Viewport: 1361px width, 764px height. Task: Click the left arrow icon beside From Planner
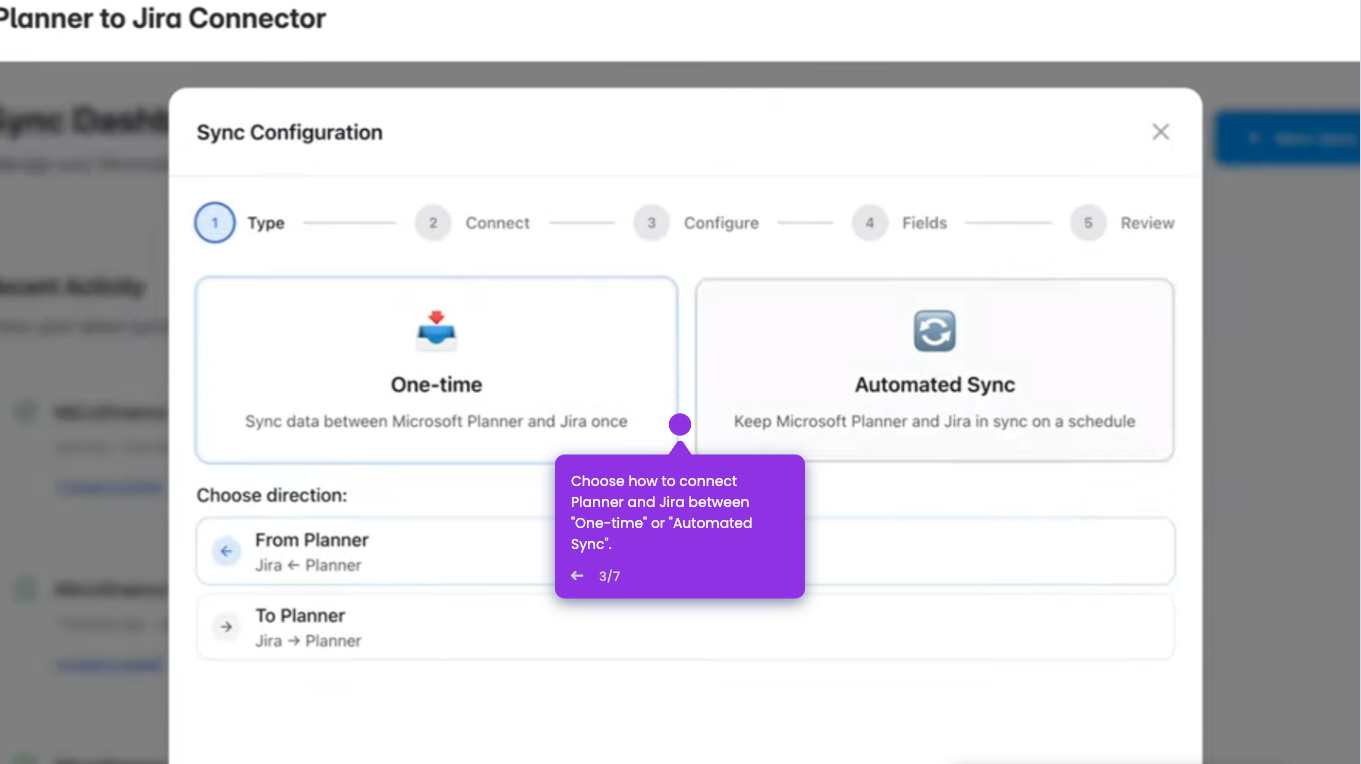pos(226,551)
